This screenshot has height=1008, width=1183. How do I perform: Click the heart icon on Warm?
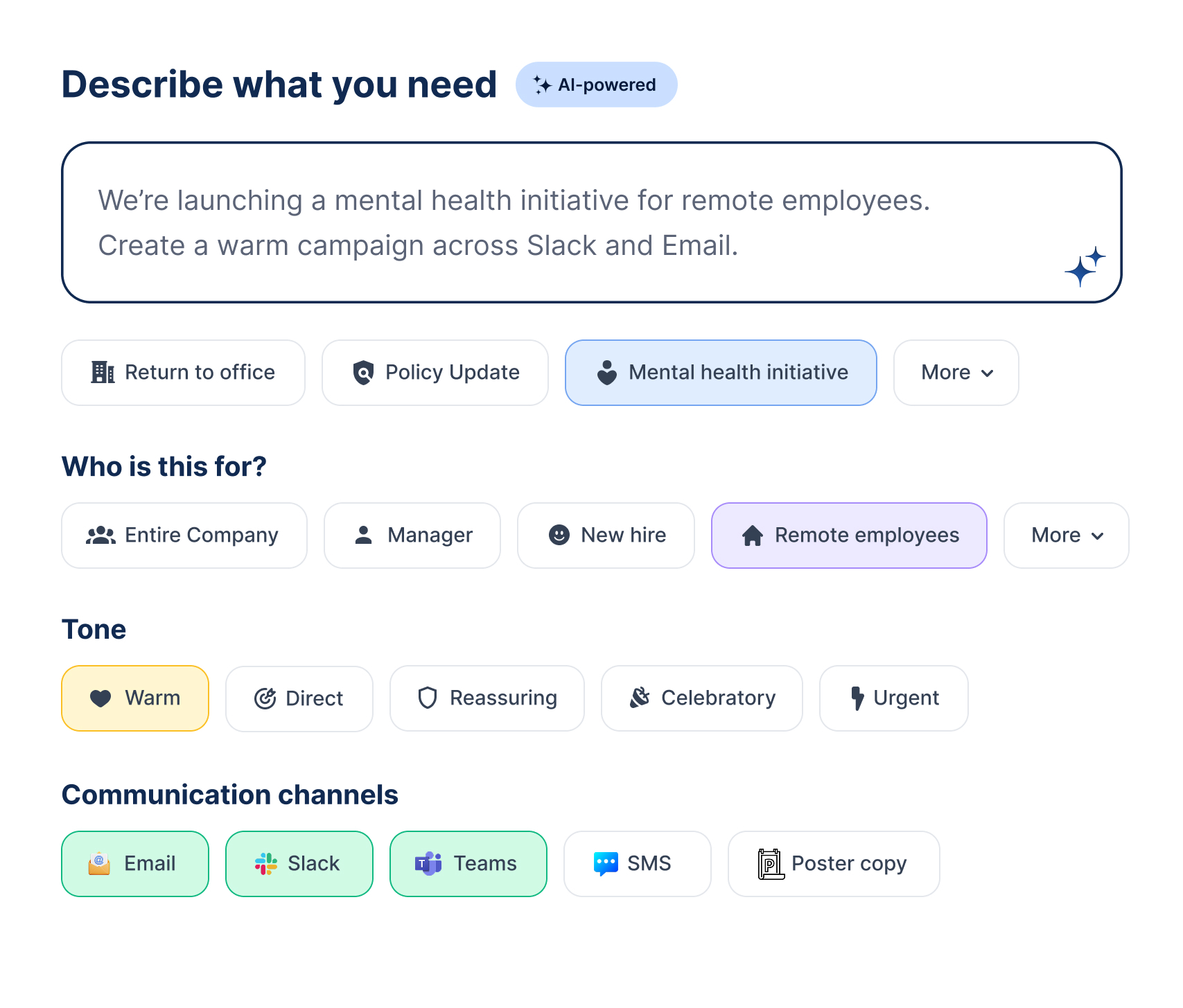(x=100, y=698)
